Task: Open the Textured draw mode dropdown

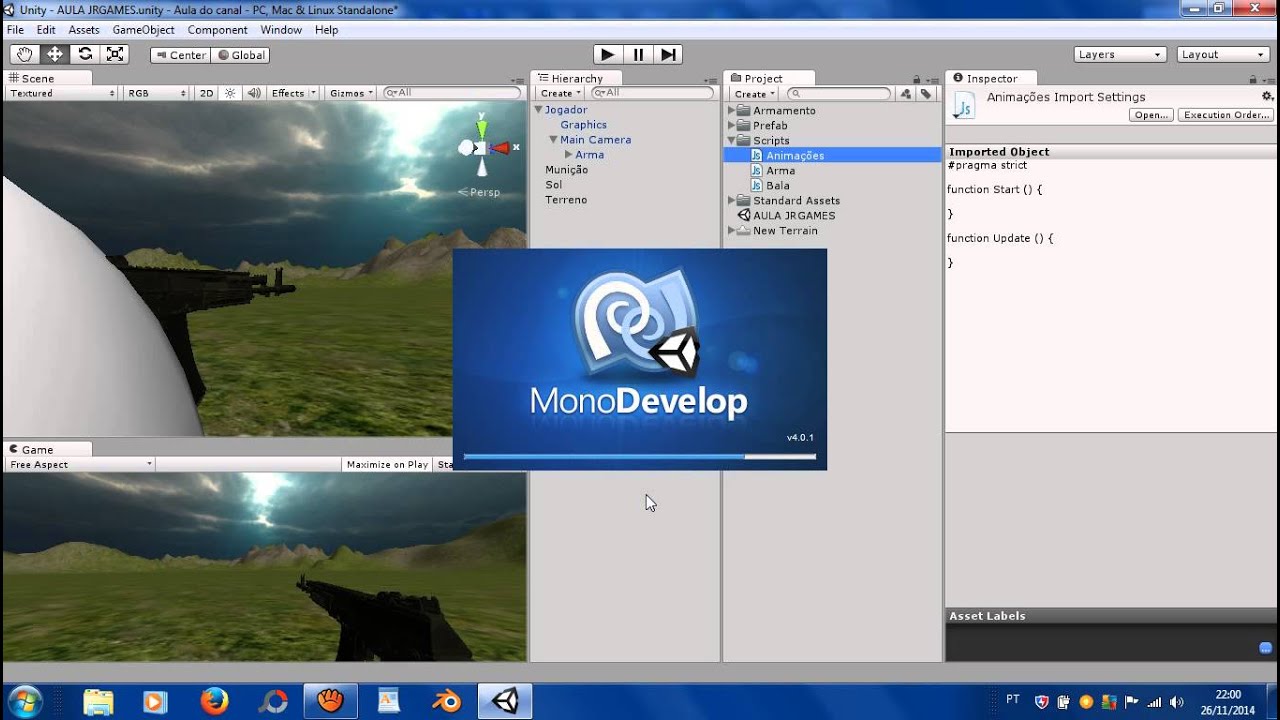Action: click(x=62, y=93)
